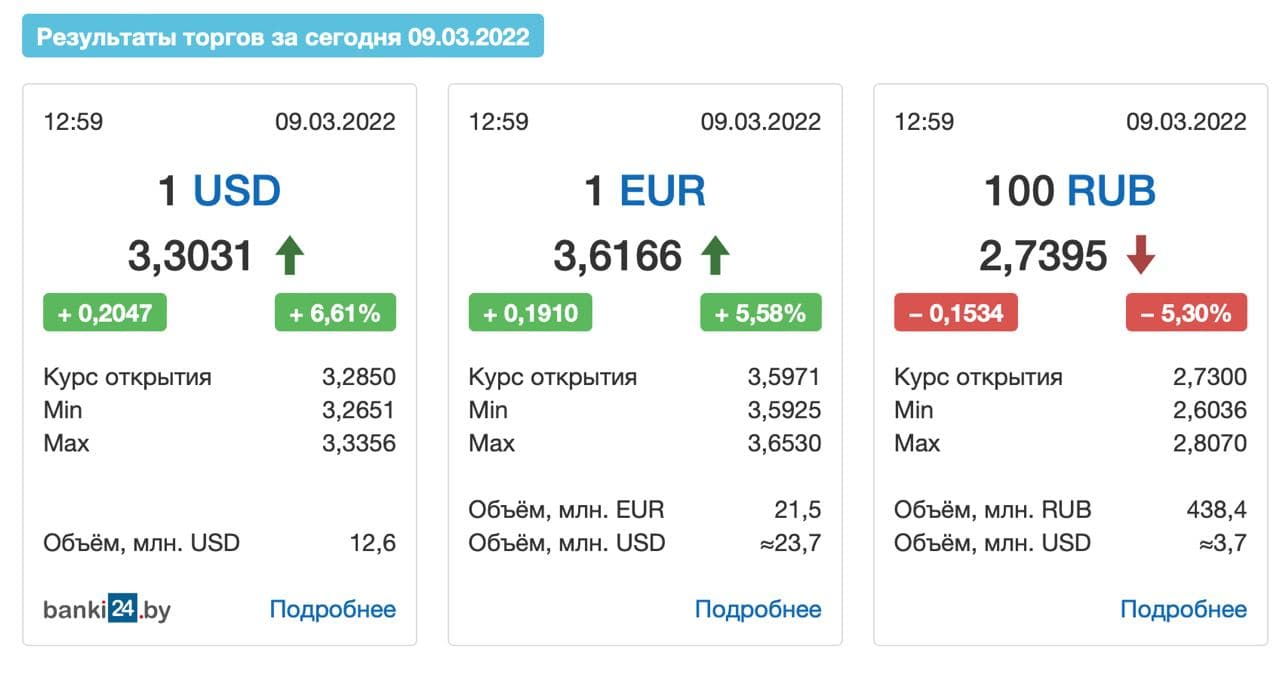Click the green + 0,1910 change badge
The height and width of the screenshot is (681, 1280).
[x=530, y=312]
